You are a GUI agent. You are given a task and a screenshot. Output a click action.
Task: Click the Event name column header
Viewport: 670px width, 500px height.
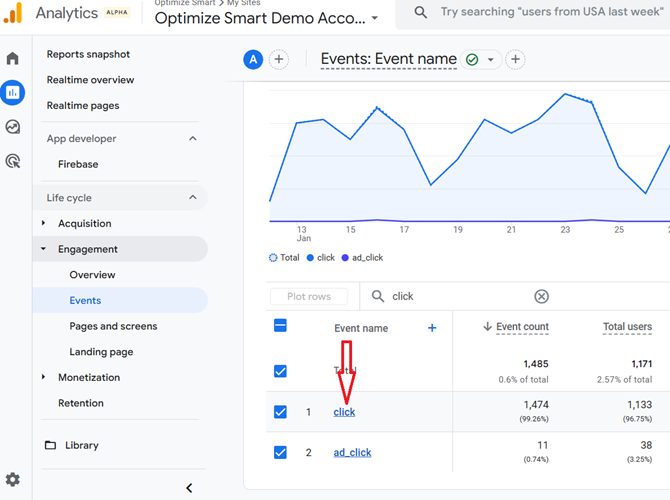(x=361, y=328)
